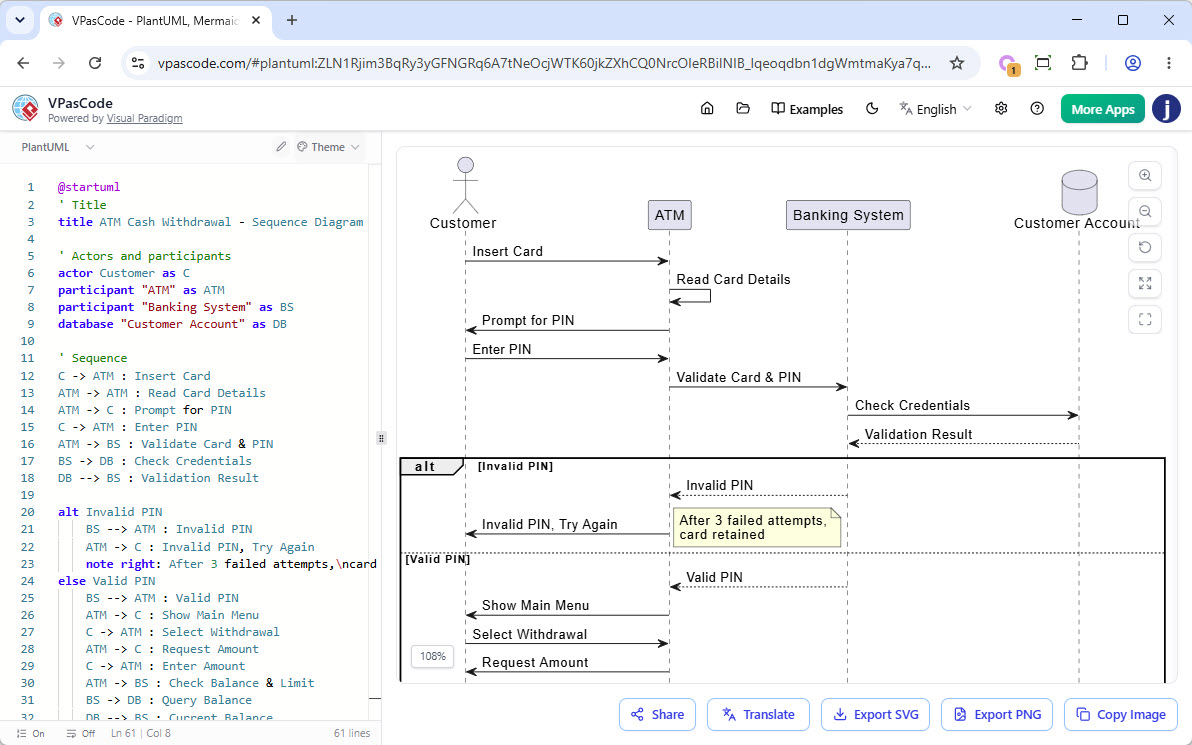Click line number 20 in gutter
Screen dimensions: 1192x745
(x=27, y=512)
